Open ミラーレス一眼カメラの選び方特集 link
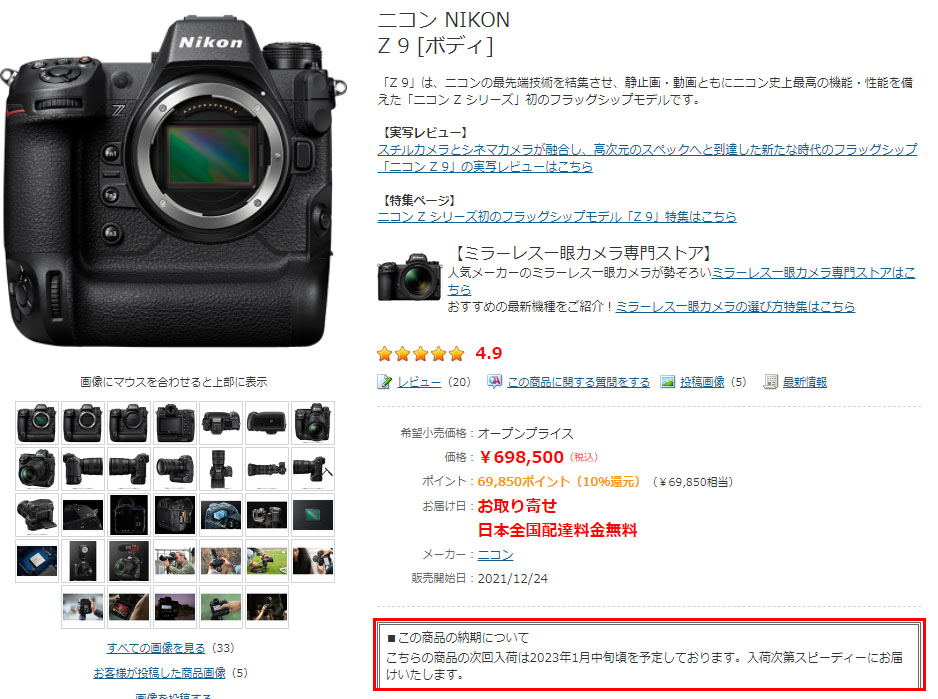Screen dimensions: 938x699 pos(735,306)
